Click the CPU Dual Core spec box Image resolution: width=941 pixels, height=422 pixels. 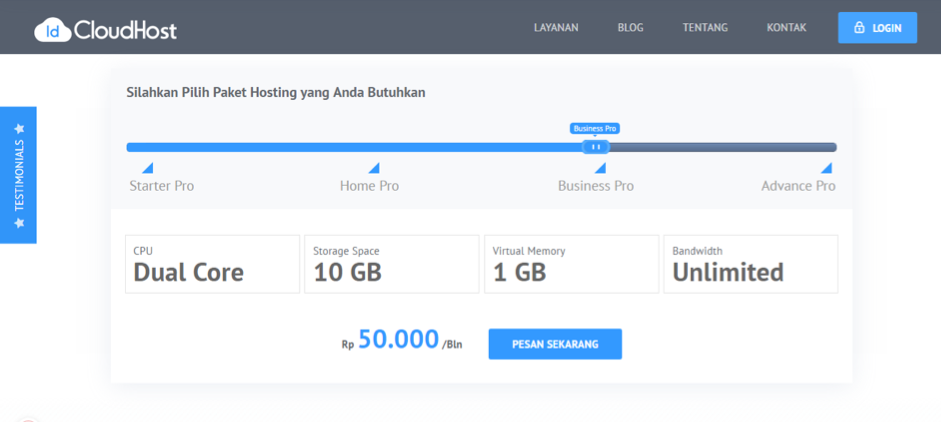[x=212, y=264]
